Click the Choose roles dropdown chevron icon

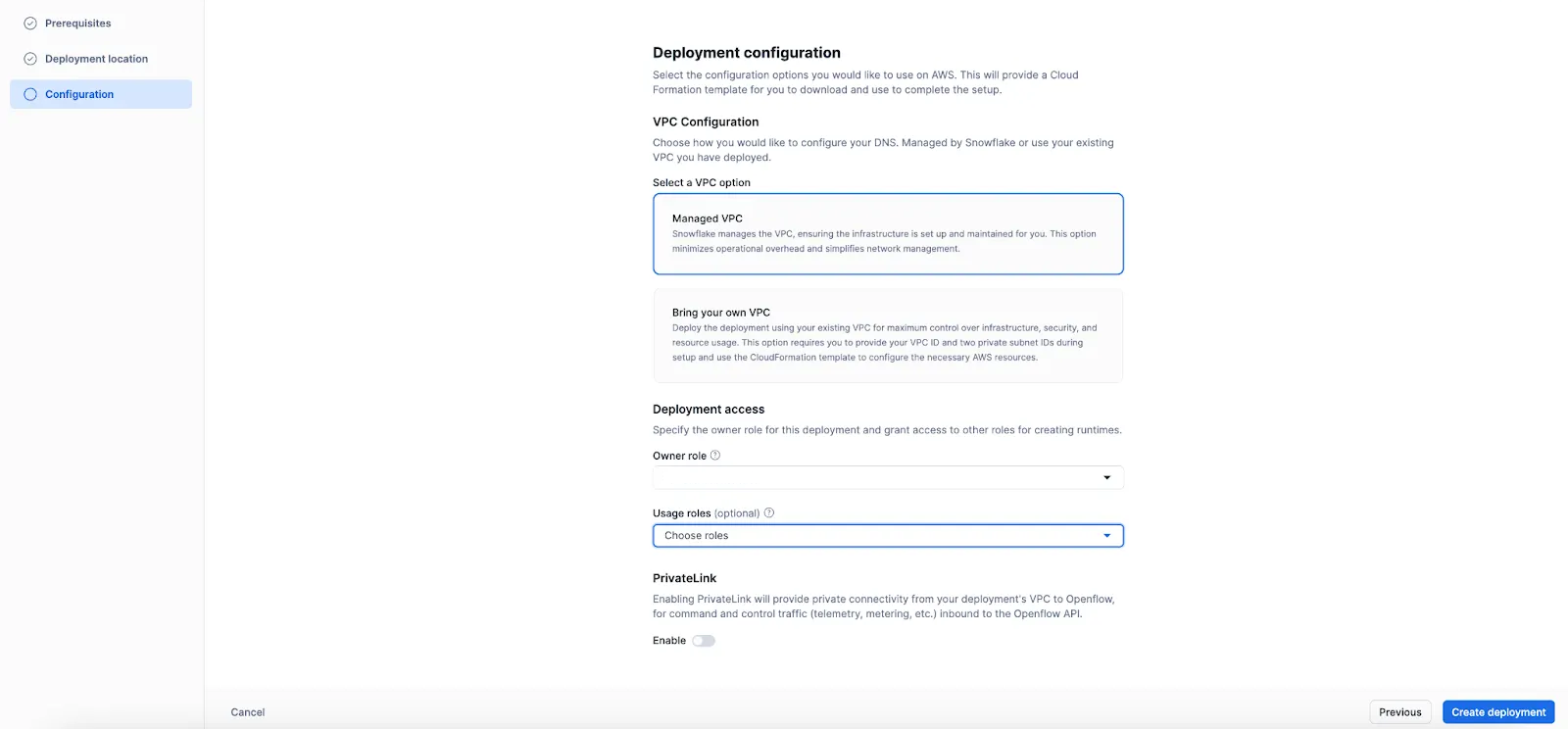point(1107,535)
